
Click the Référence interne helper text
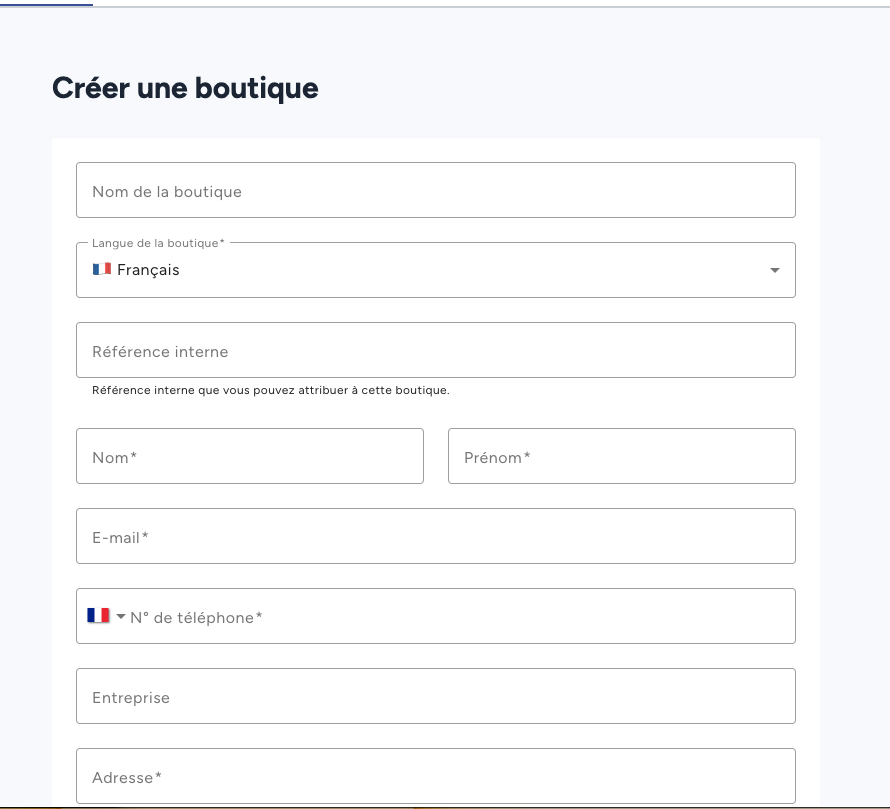click(270, 390)
